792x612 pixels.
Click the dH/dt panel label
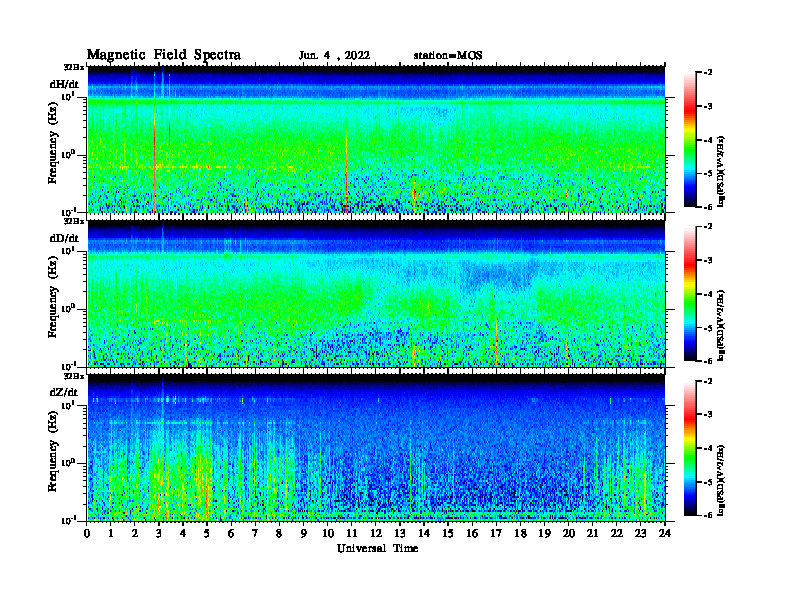pos(64,84)
